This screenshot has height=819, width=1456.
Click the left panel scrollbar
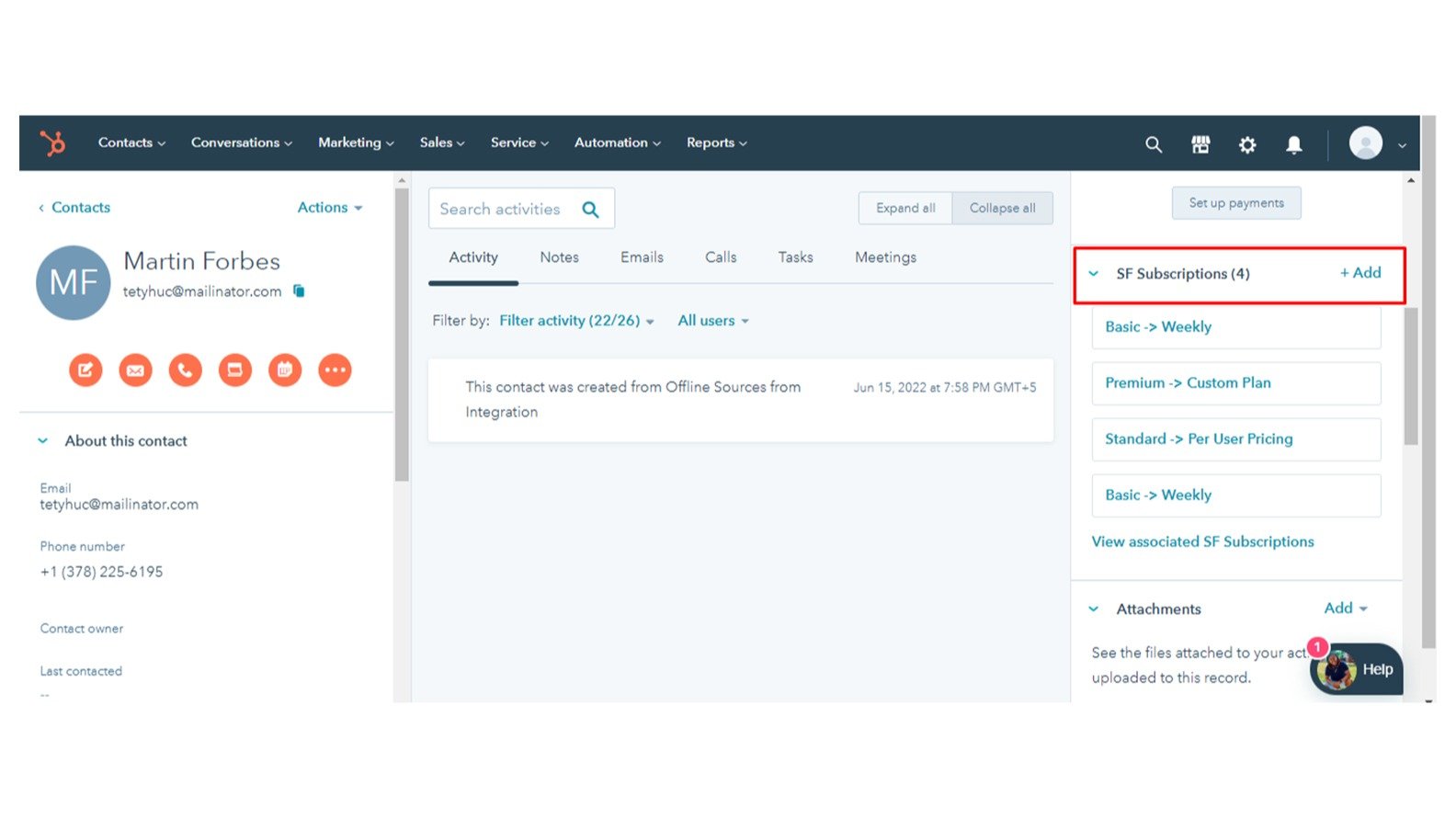(402, 336)
